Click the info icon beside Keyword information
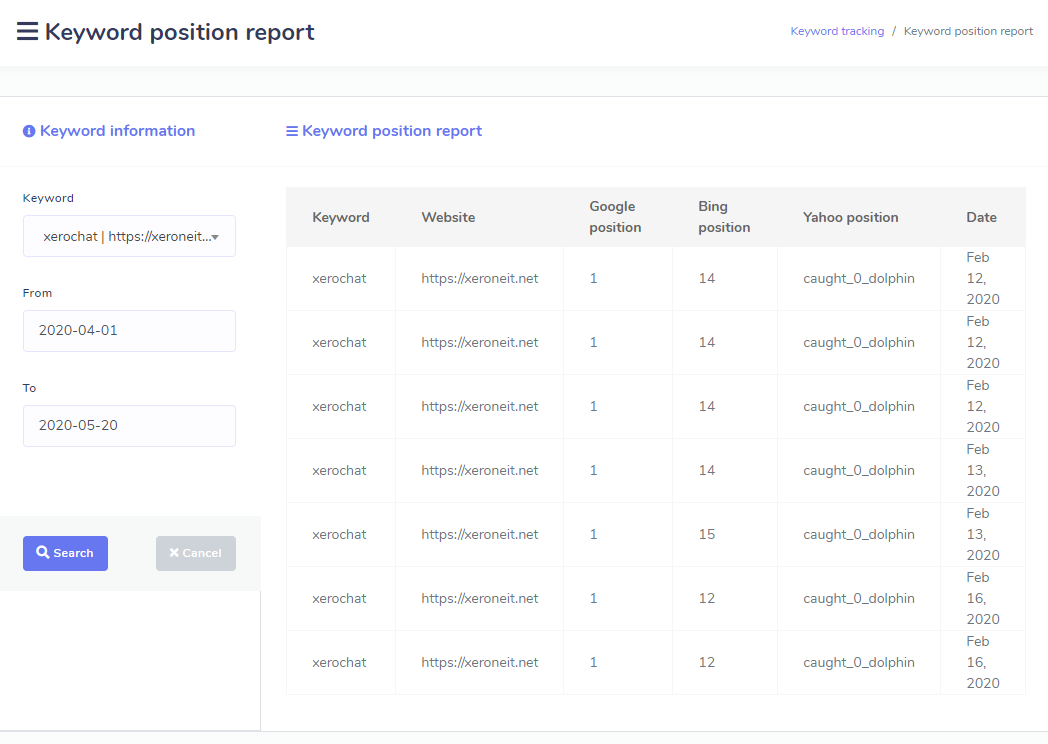Viewport: 1048px width, 744px height. click(x=29, y=131)
